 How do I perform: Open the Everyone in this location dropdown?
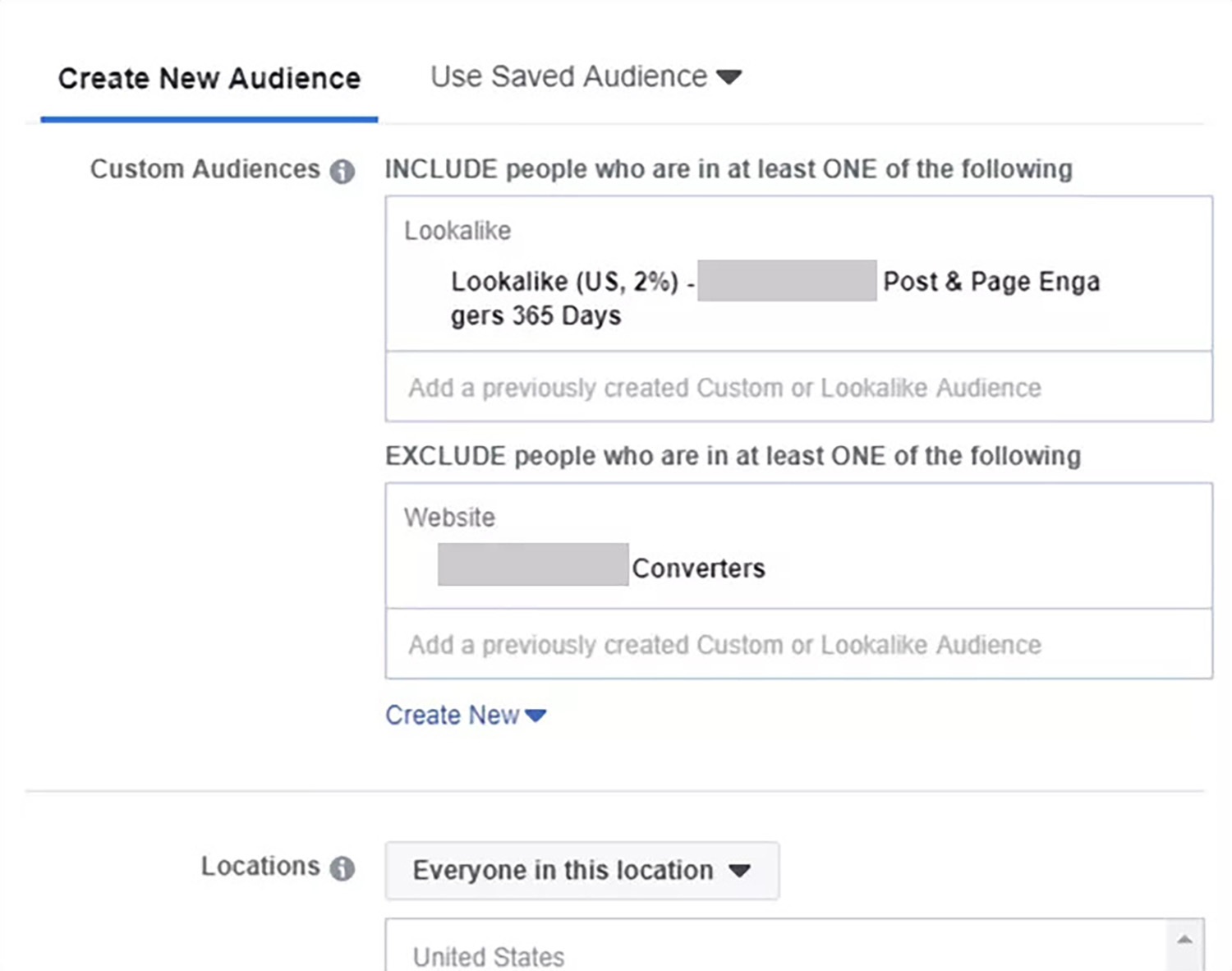[581, 870]
